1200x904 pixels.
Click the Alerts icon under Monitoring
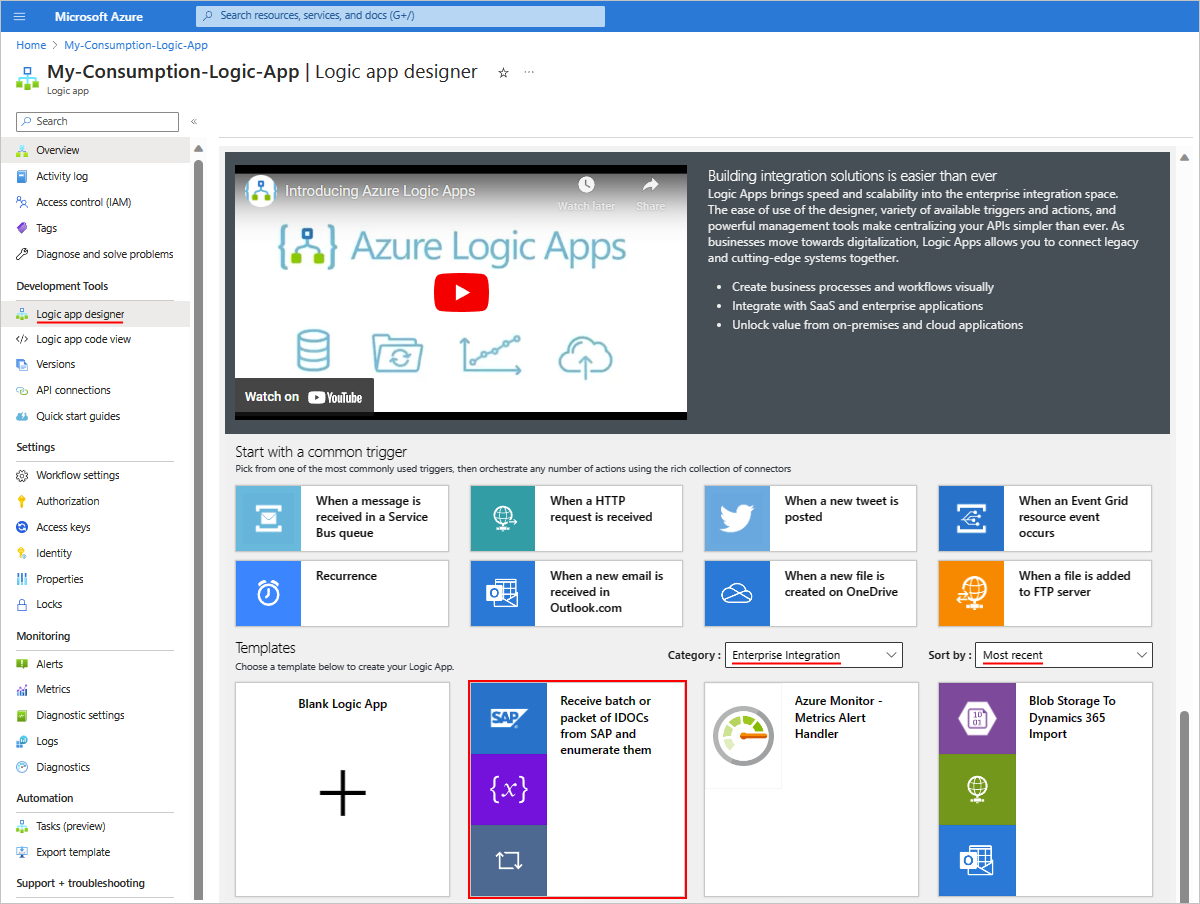[x=23, y=664]
